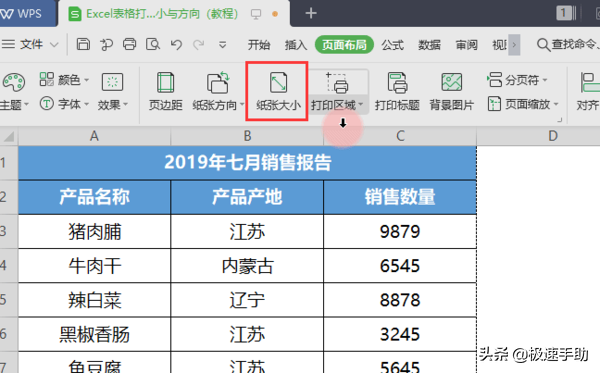Click the export to PDF icon

[106, 45]
